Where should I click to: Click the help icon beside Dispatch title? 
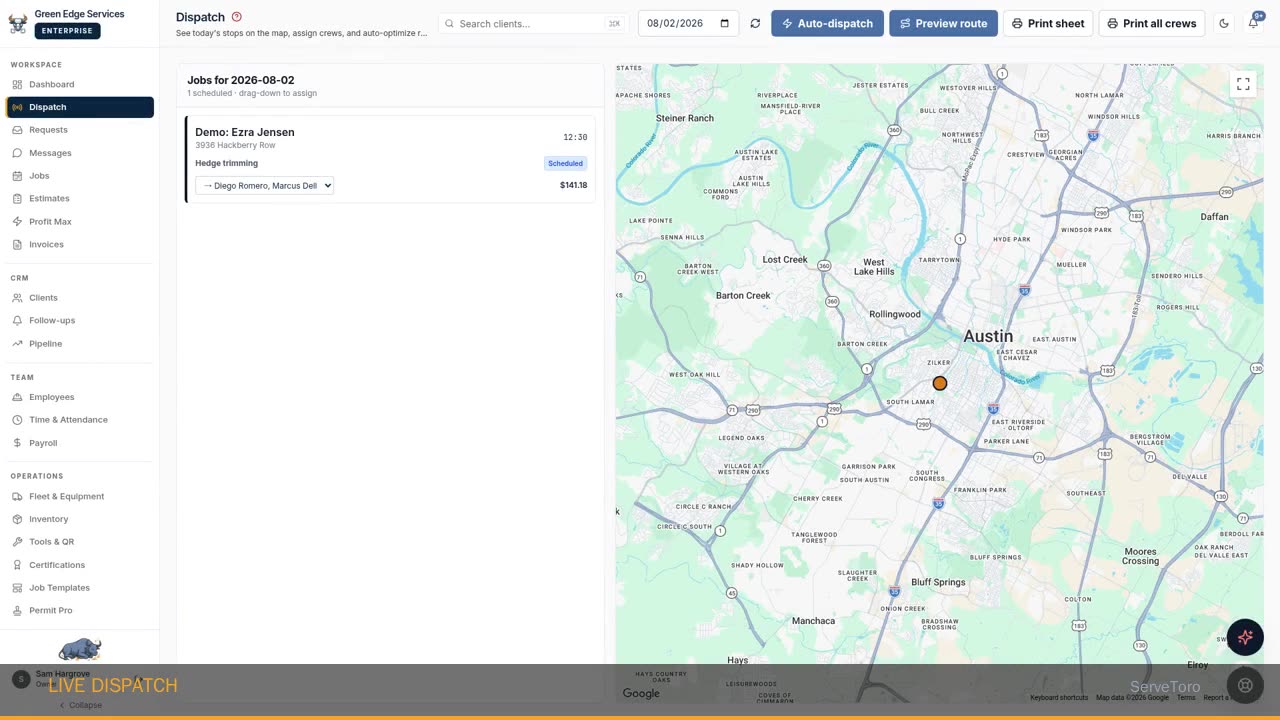click(x=237, y=17)
